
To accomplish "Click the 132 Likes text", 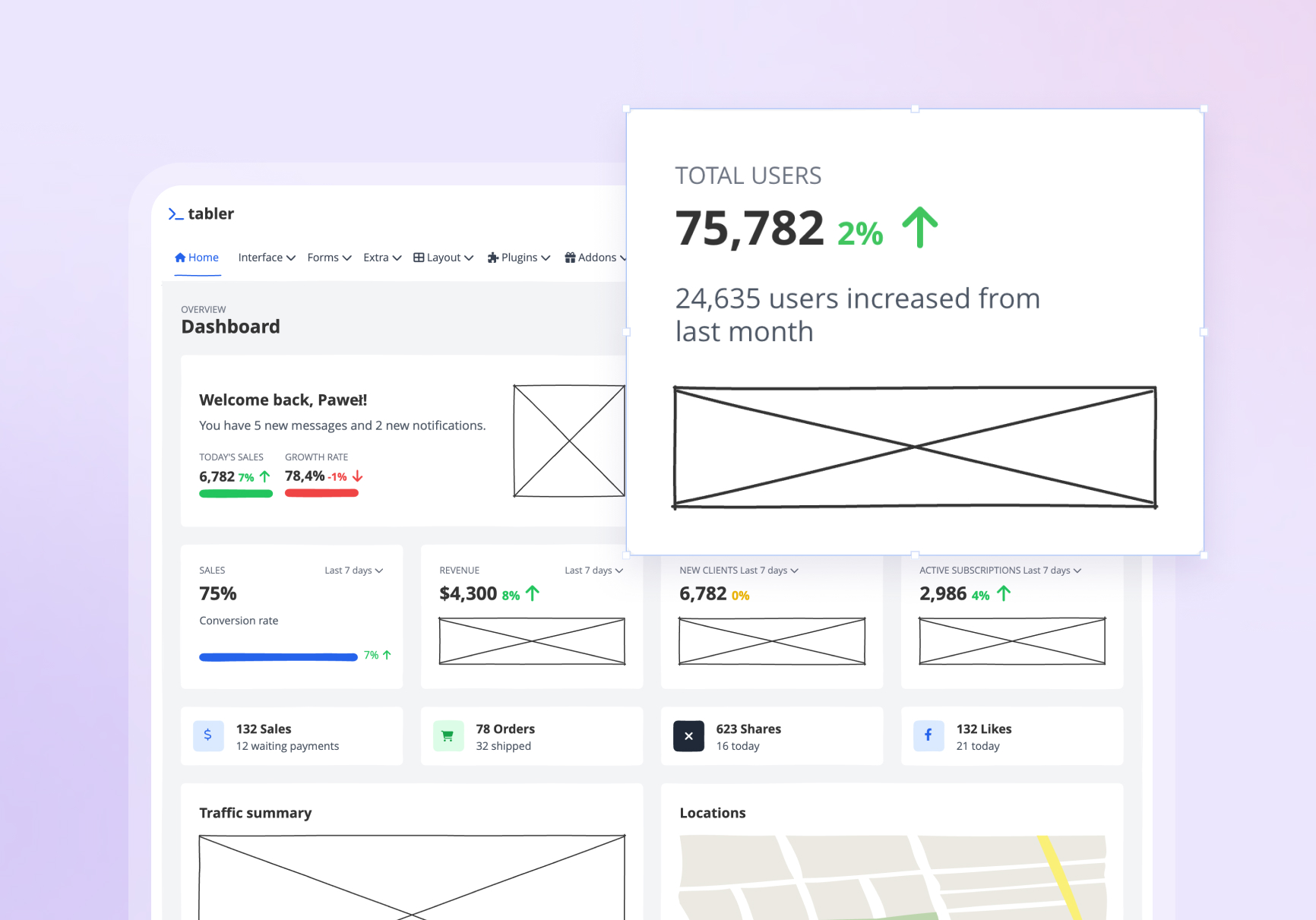I will pos(984,729).
